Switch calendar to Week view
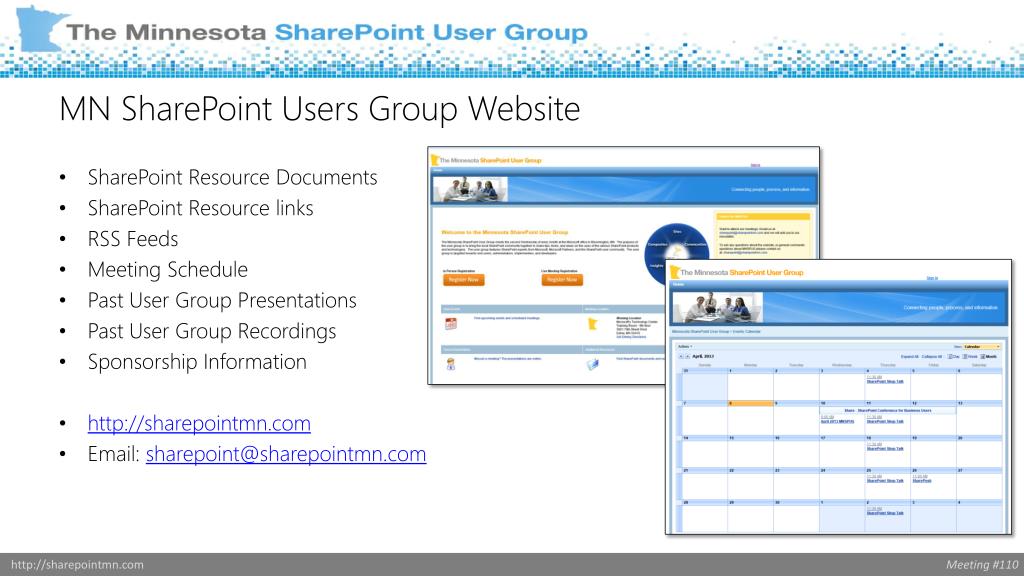The height and width of the screenshot is (576, 1024). (970, 357)
